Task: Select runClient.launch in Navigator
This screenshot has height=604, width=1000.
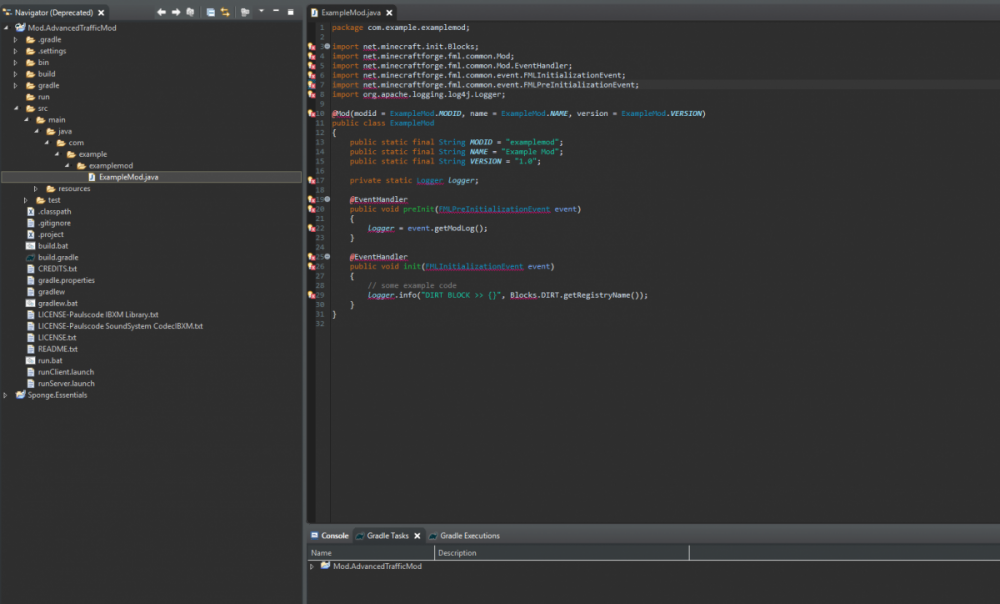Action: [65, 372]
